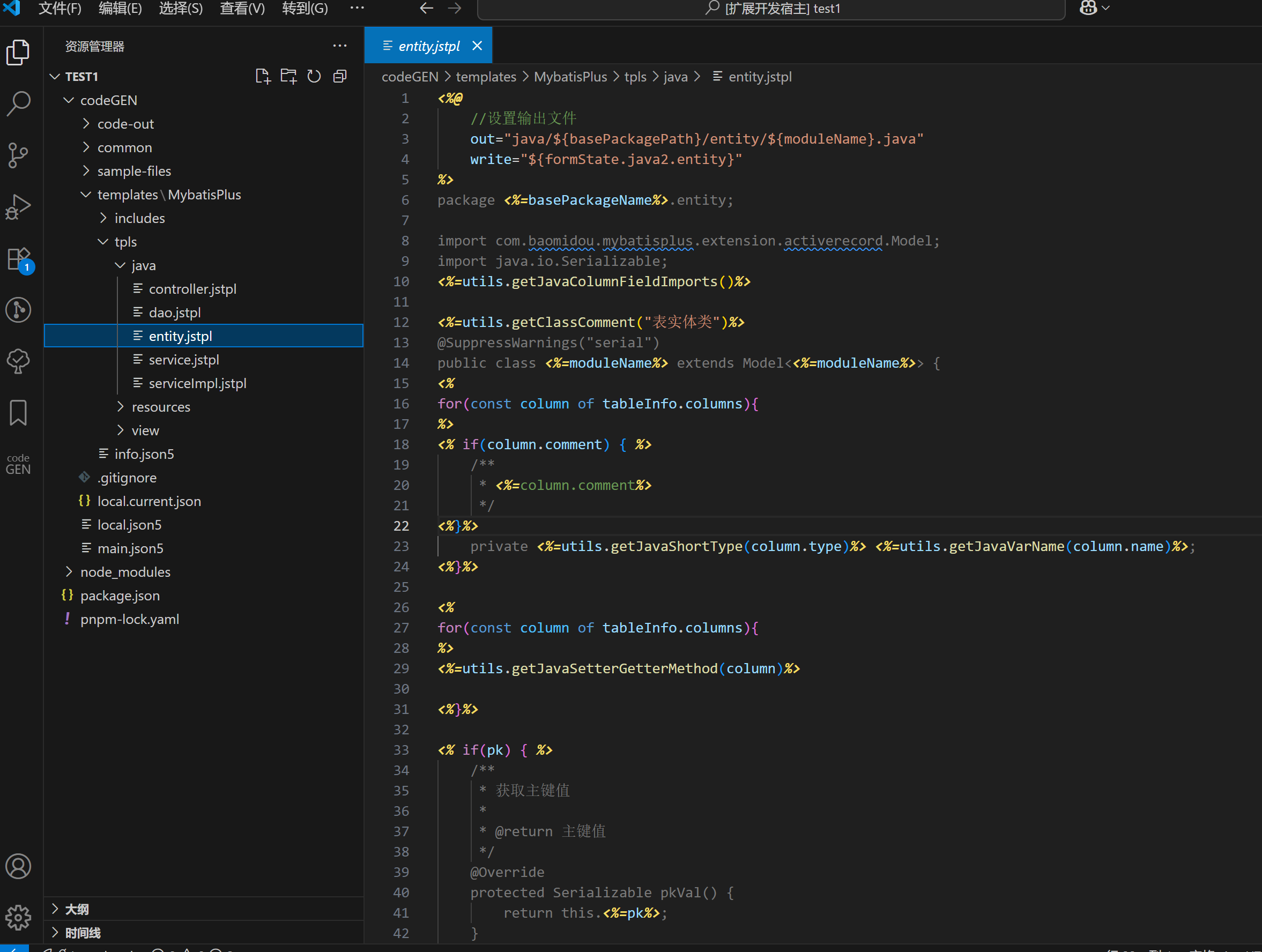Open info.json5 file
This screenshot has width=1262, height=952.
pos(204,454)
